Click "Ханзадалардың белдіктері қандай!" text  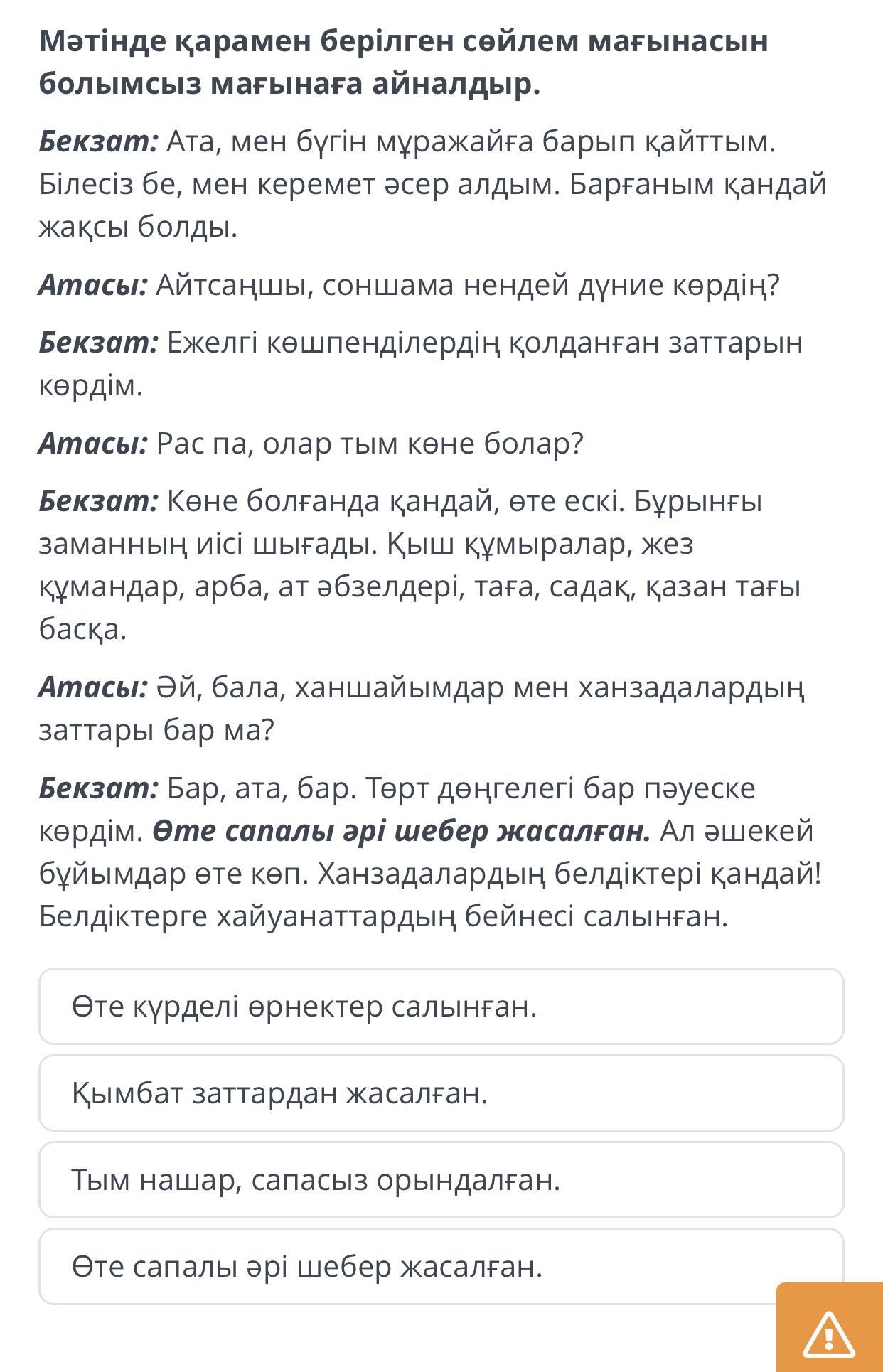(569, 874)
